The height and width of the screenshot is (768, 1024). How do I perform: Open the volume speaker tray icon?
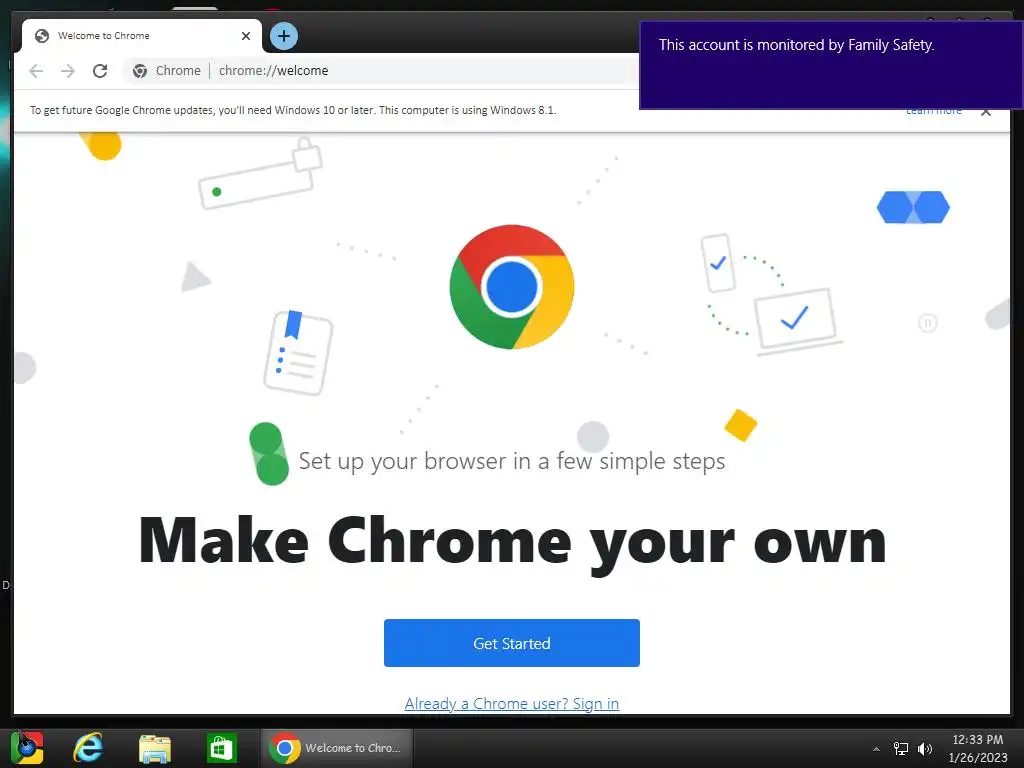click(x=925, y=749)
